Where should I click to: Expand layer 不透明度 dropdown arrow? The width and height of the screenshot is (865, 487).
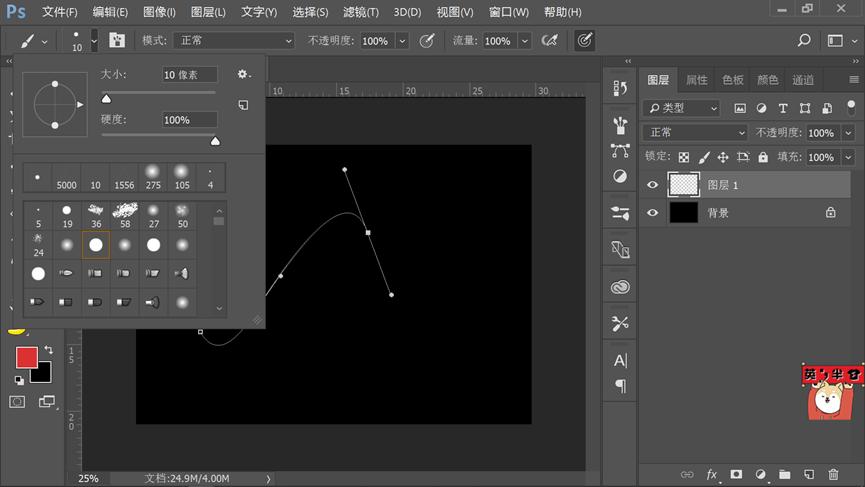pos(848,133)
